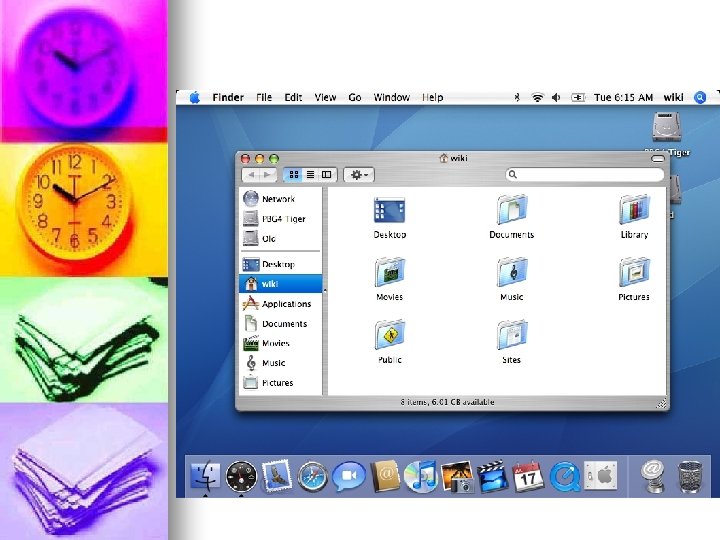Select the Desktop folder icon in window
The width and height of the screenshot is (720, 540).
tap(389, 211)
